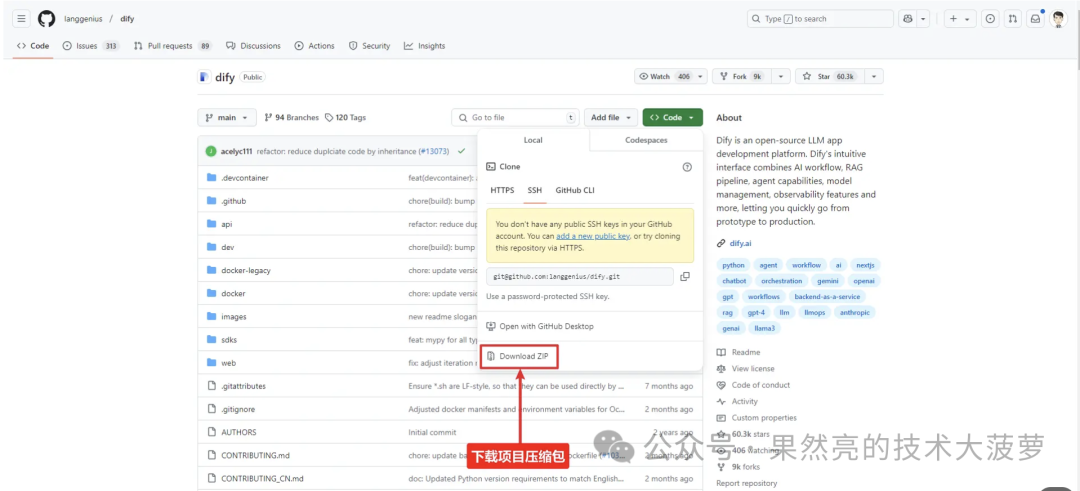Open the Pull requests tab
Viewport: 1080px width, 491px height.
173,46
